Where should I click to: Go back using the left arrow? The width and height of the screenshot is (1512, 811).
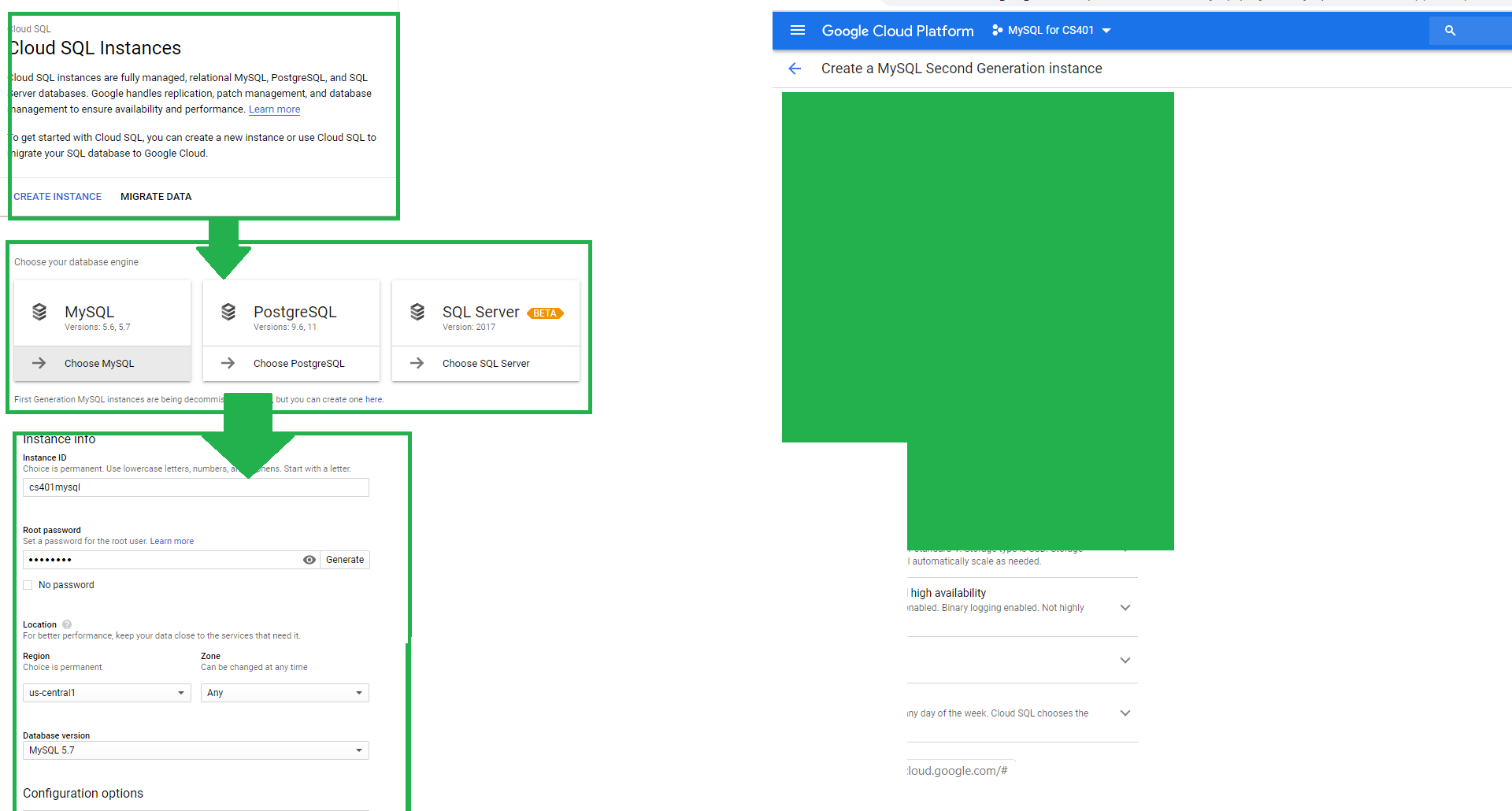pyautogui.click(x=795, y=69)
